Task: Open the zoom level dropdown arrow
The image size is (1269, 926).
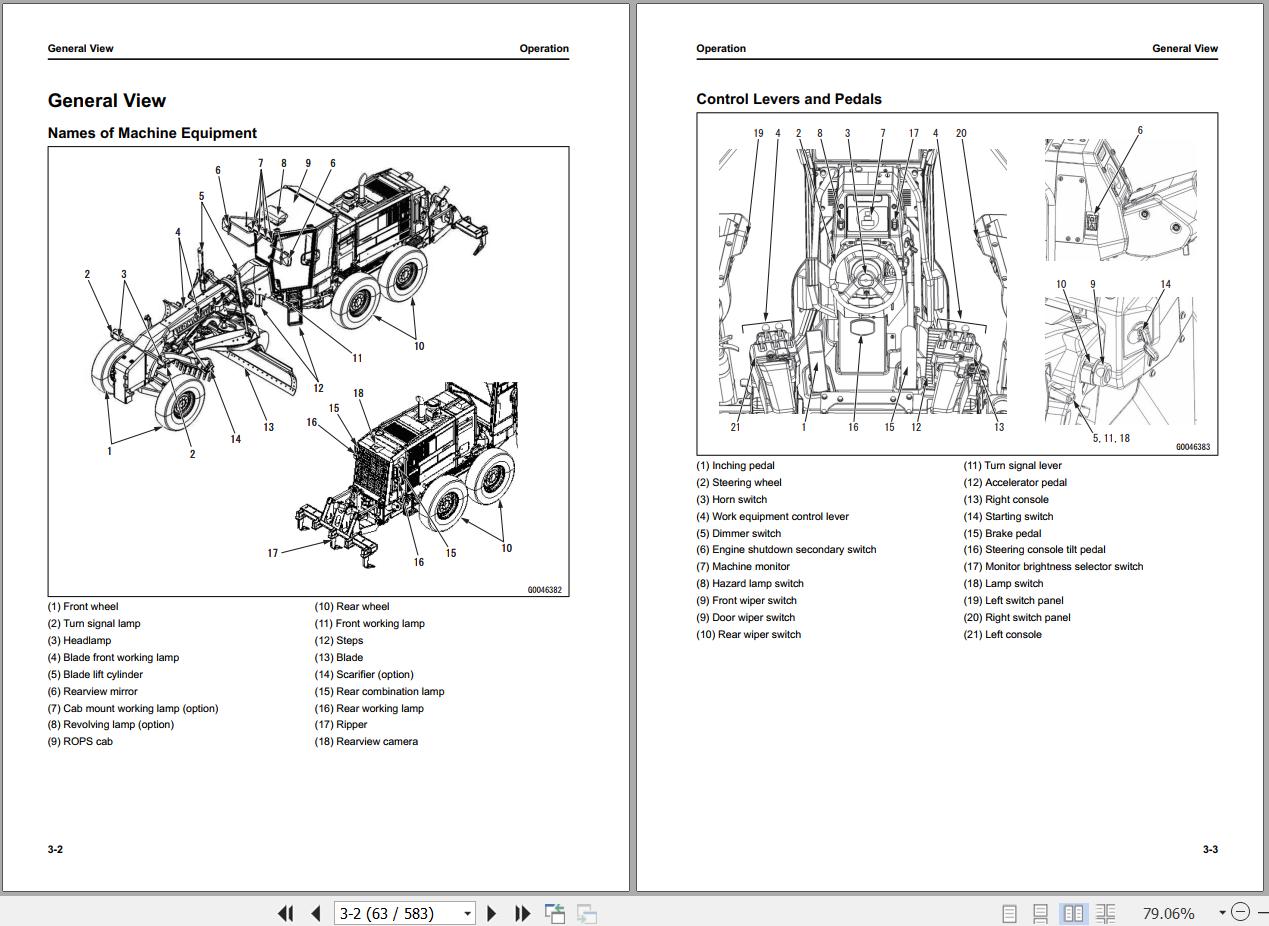Action: (1221, 913)
